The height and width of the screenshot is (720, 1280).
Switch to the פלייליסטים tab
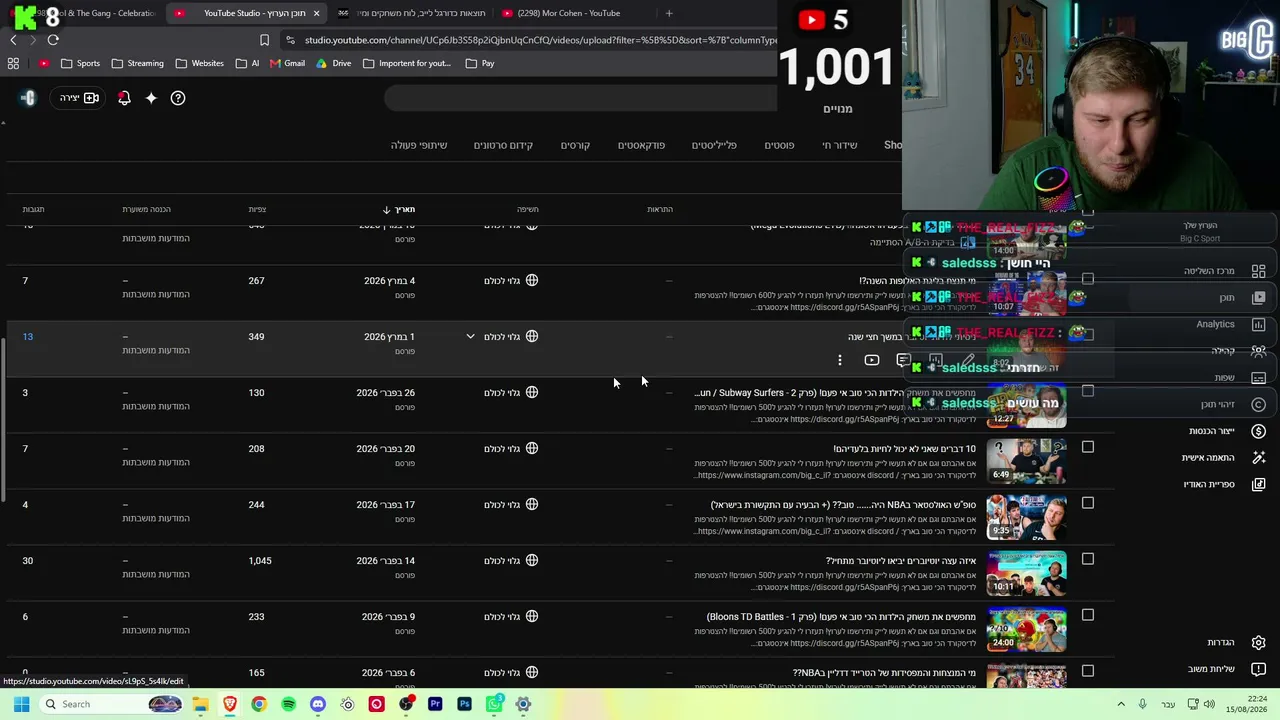coord(714,145)
